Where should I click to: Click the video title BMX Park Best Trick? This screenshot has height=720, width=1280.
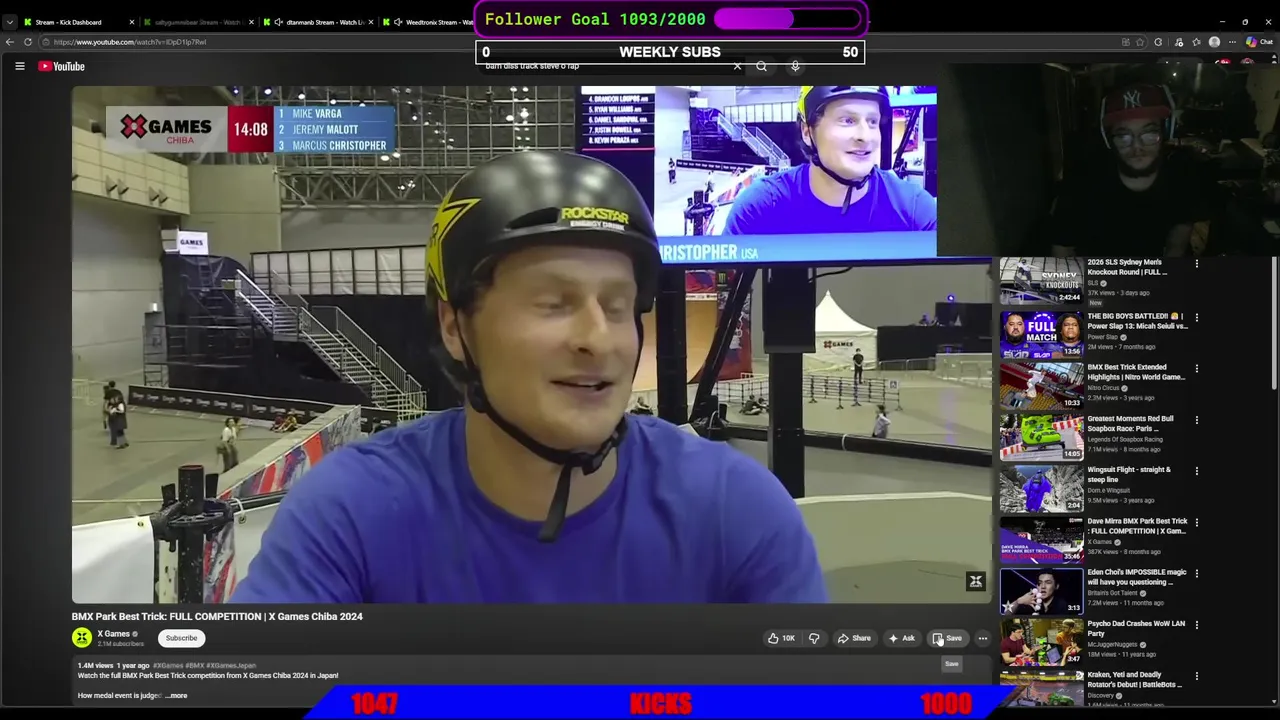pyautogui.click(x=217, y=616)
